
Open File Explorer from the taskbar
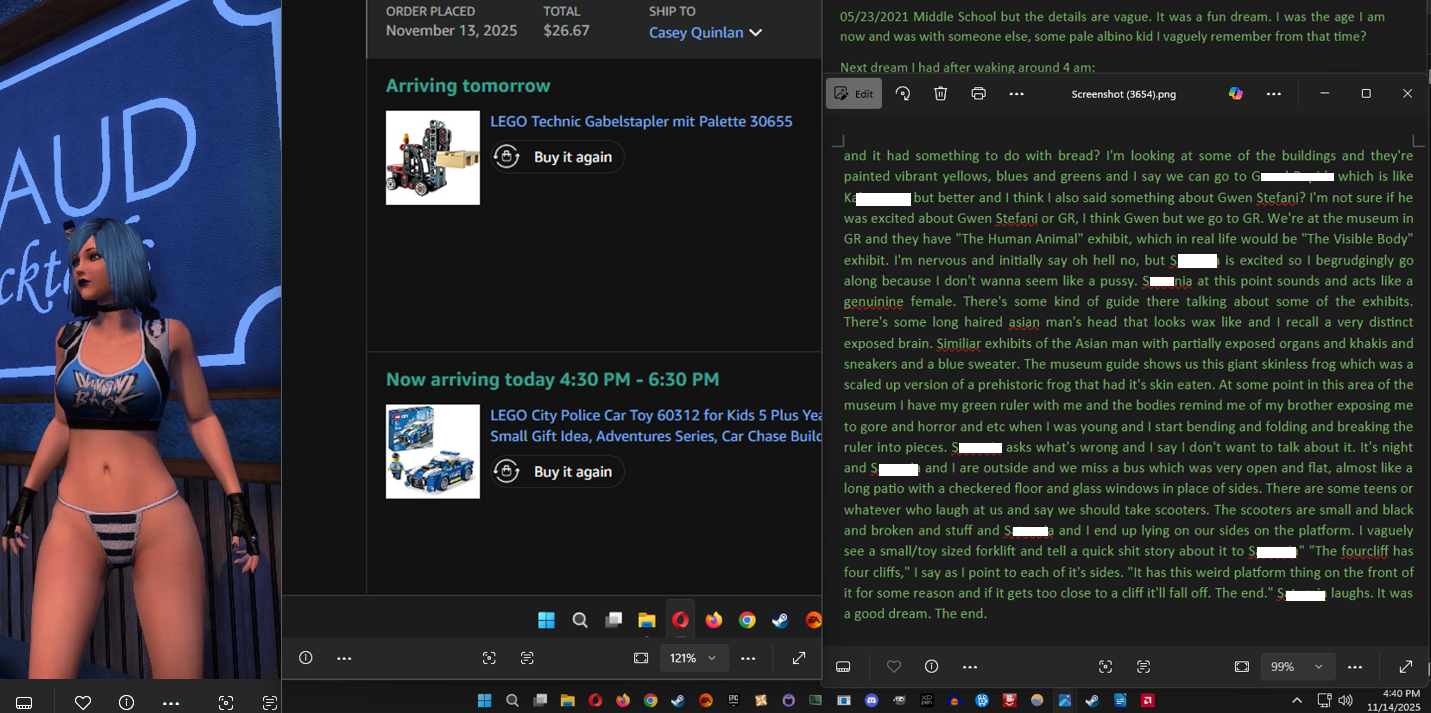tap(567, 701)
